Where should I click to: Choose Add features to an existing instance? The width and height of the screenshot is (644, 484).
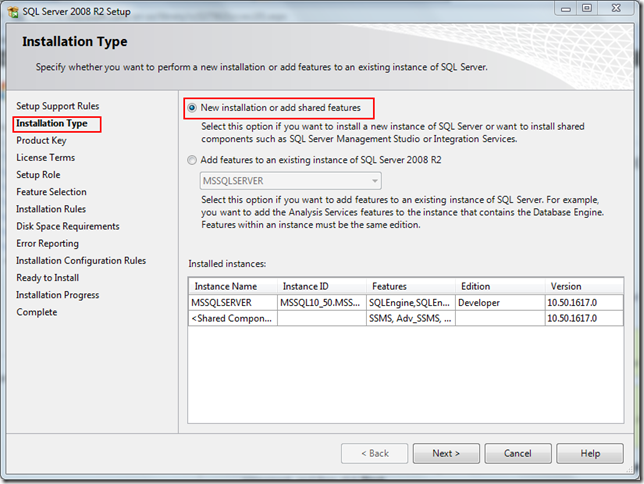point(314,160)
